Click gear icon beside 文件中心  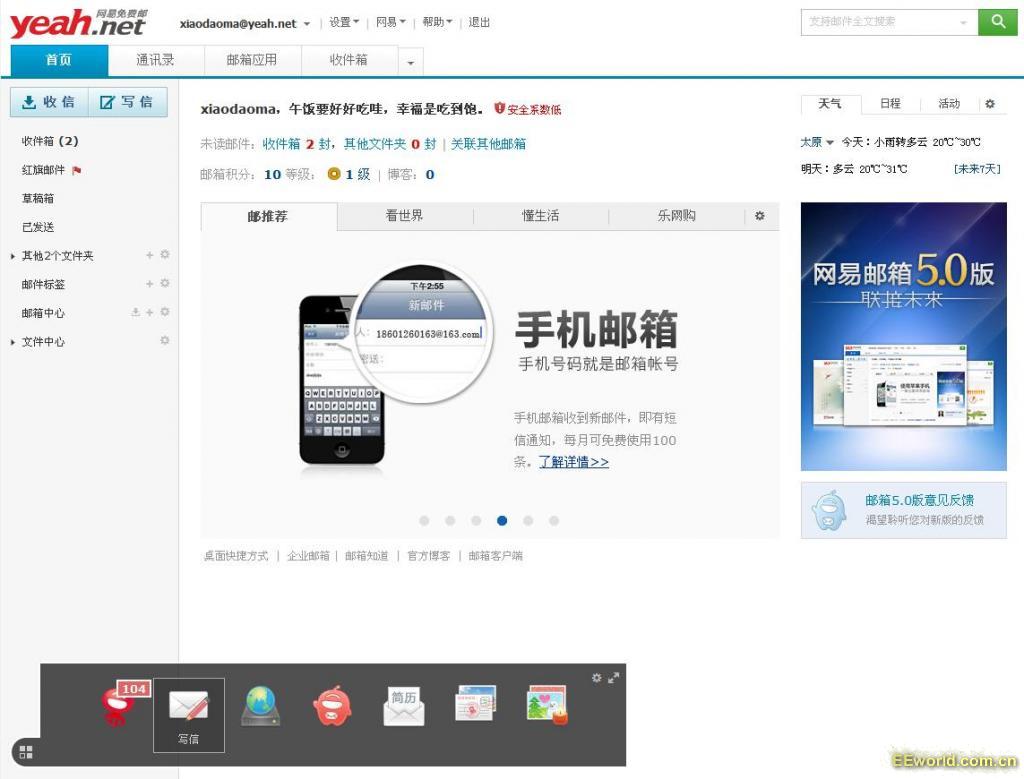pyautogui.click(x=165, y=341)
